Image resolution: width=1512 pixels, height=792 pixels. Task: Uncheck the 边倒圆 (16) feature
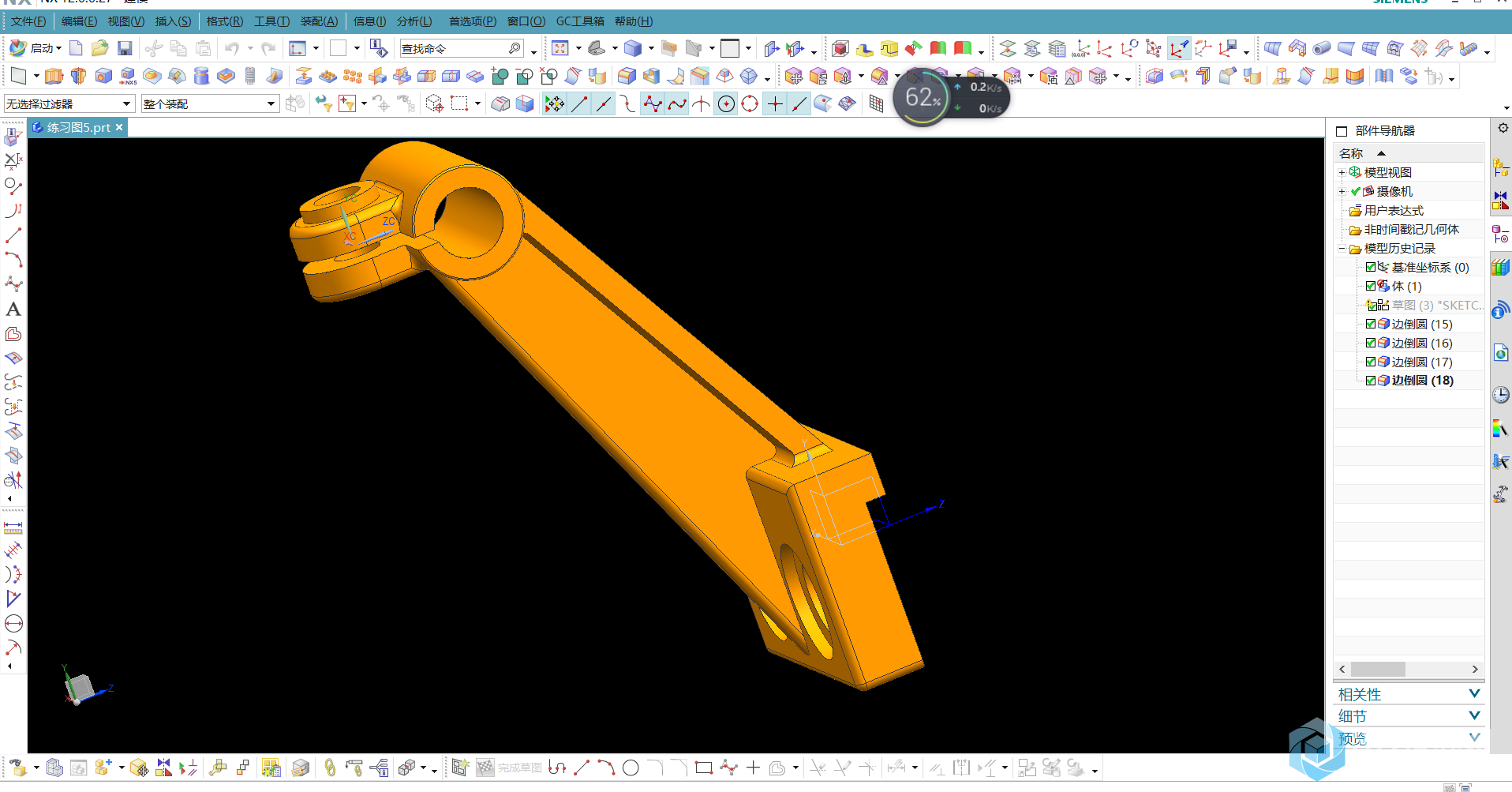click(x=1371, y=343)
